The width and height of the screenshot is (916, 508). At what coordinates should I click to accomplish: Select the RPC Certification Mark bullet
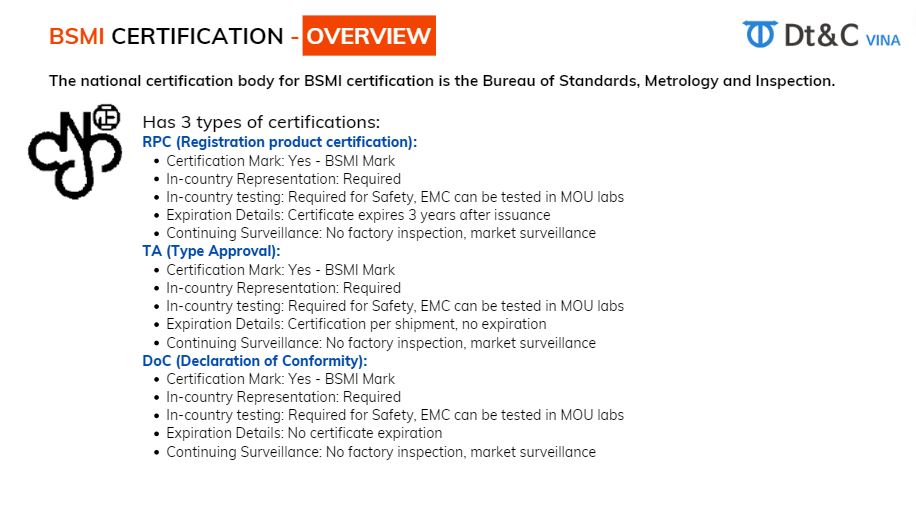tap(280, 161)
